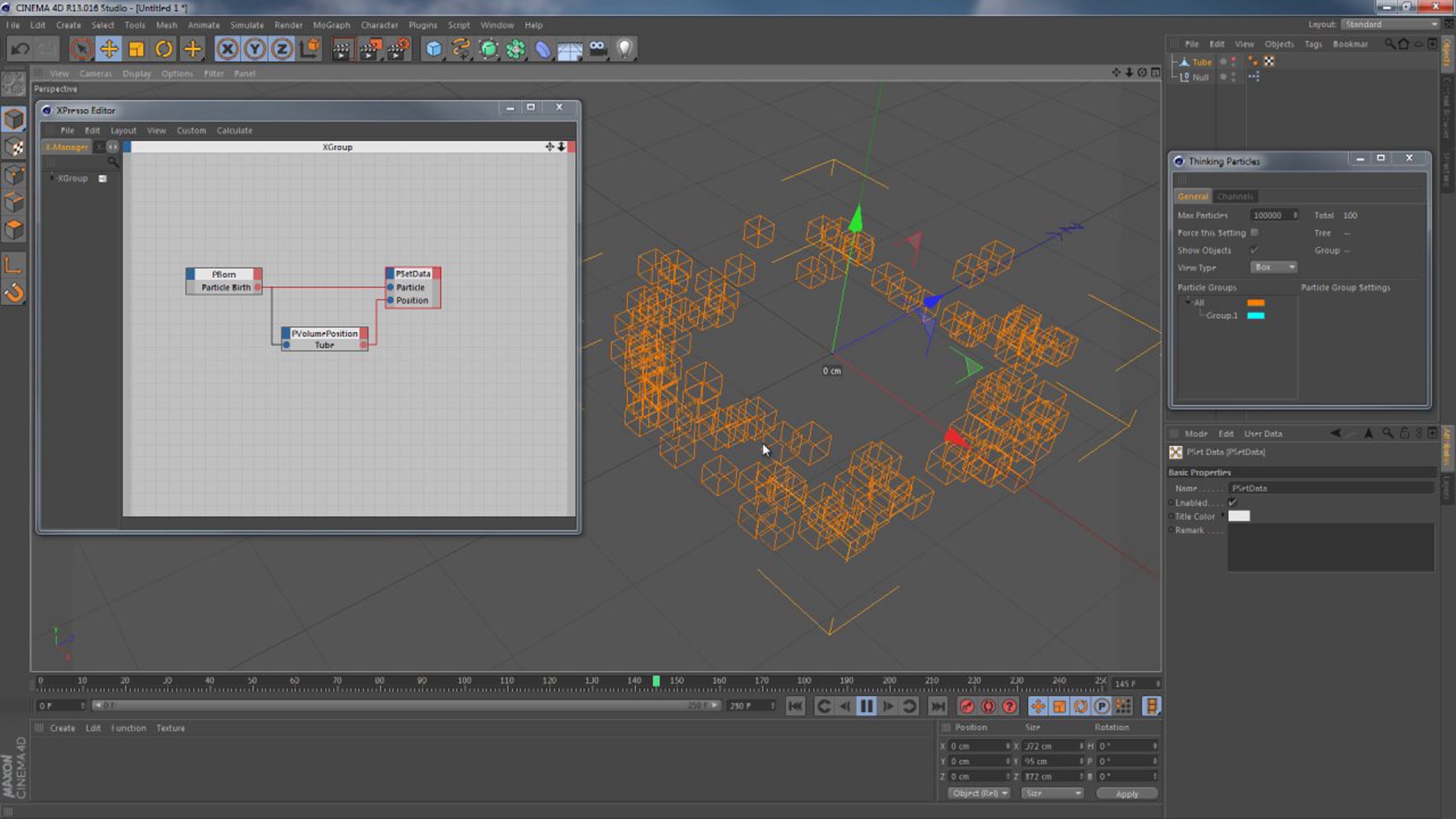Image resolution: width=1456 pixels, height=819 pixels.
Task: Click the Max Particles stepper arrows
Action: point(1295,215)
